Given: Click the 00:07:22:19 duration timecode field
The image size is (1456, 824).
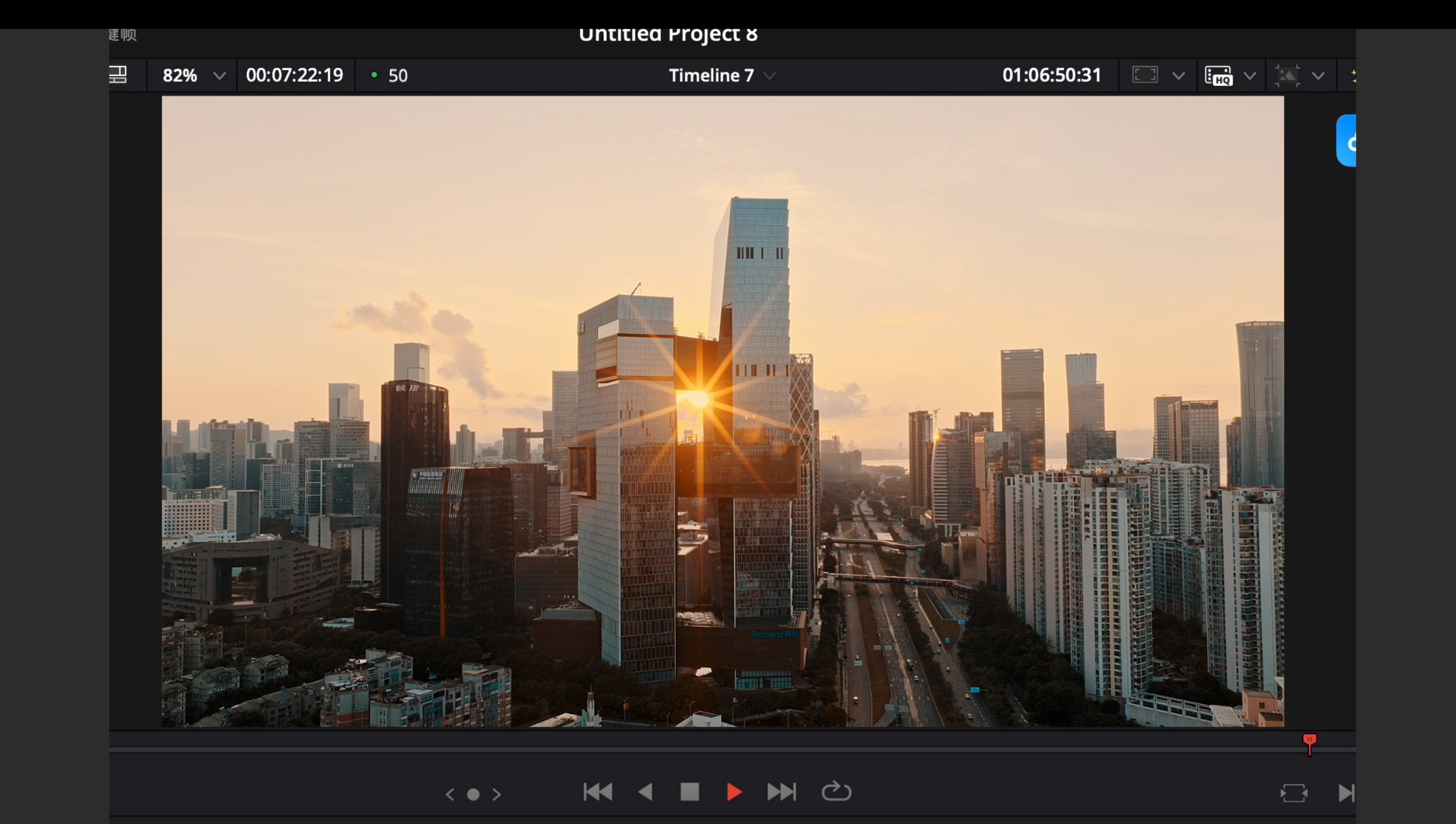Looking at the screenshot, I should (x=294, y=75).
